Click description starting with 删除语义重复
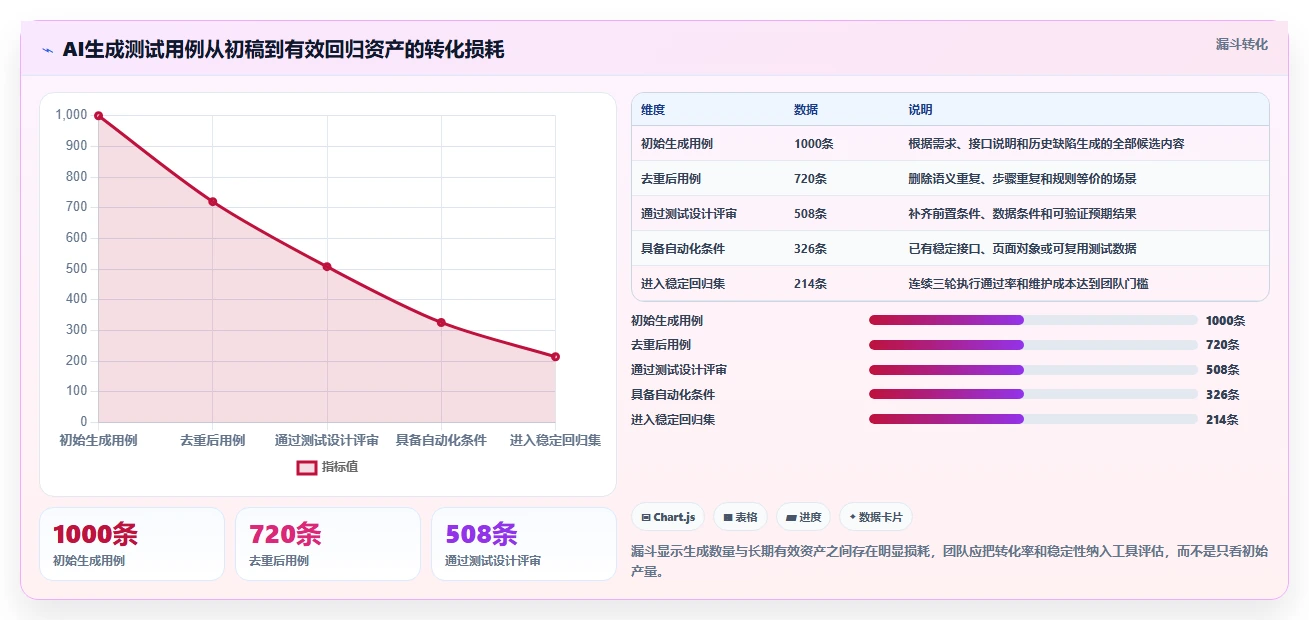Viewport: 1309px width, 620px height. [1022, 179]
